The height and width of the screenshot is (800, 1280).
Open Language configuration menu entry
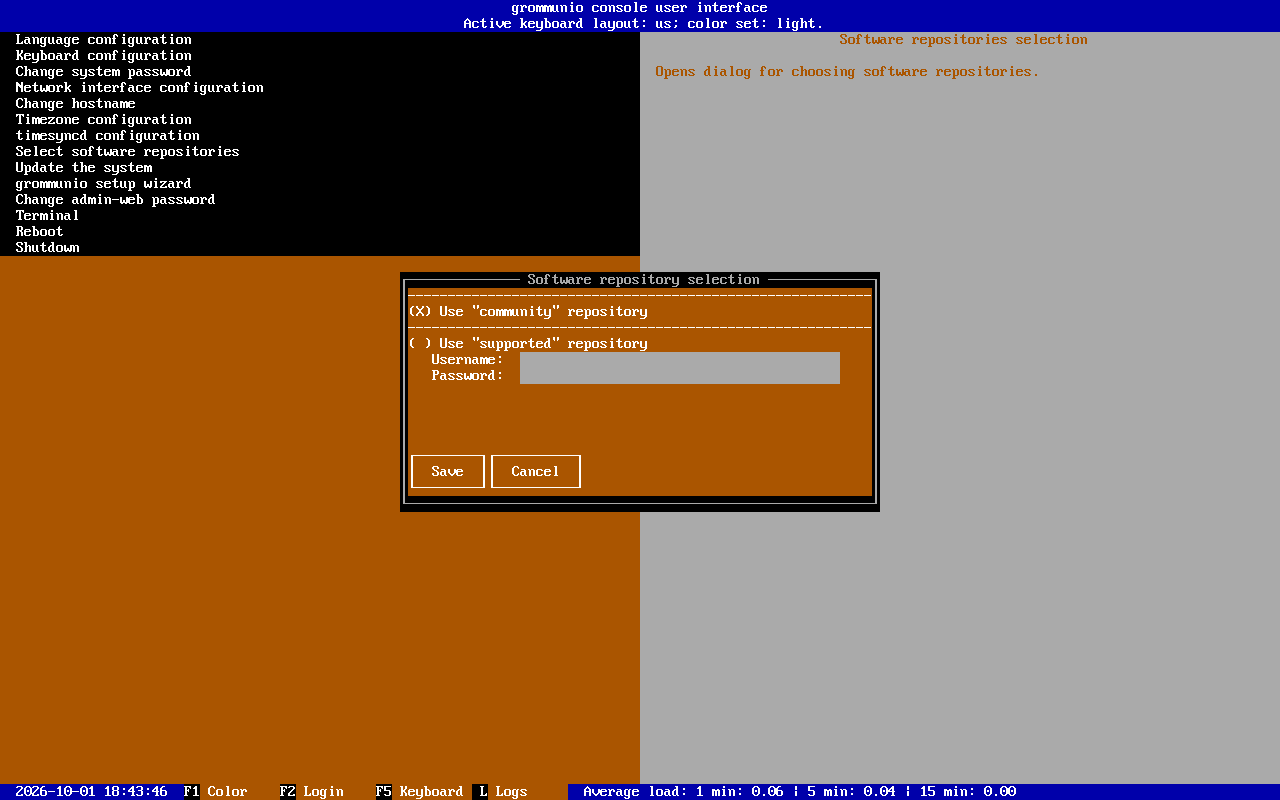click(x=104, y=40)
